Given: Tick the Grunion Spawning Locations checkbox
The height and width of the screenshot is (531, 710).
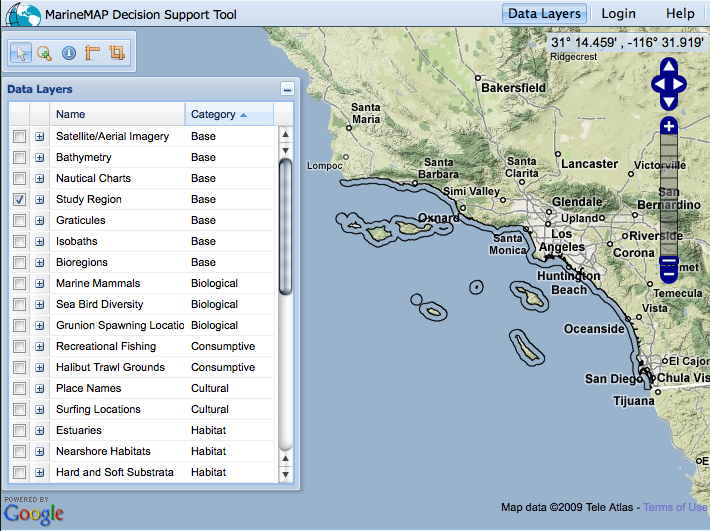Looking at the screenshot, I should click(19, 325).
